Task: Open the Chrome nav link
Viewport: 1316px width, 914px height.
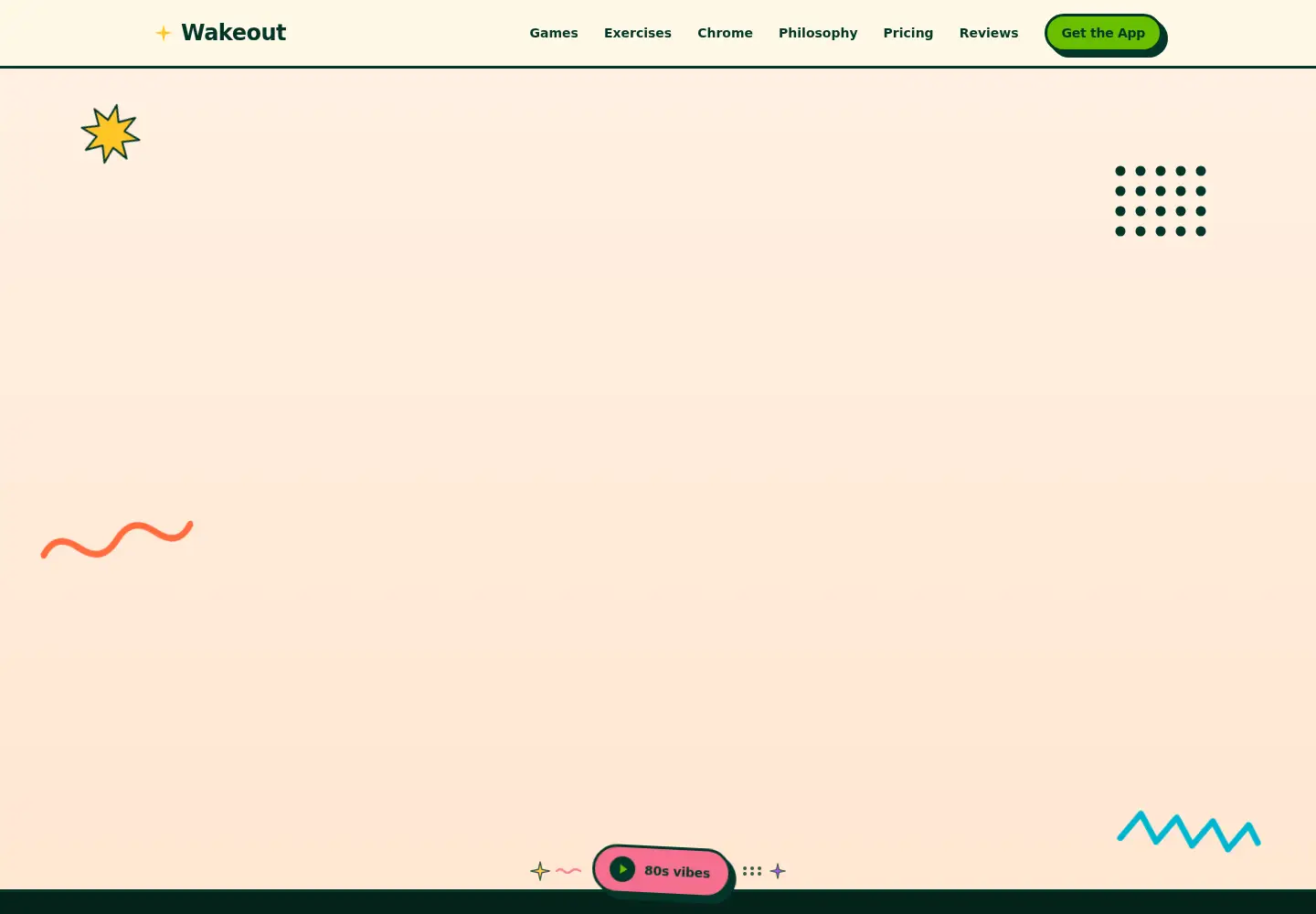Action: coord(725,33)
